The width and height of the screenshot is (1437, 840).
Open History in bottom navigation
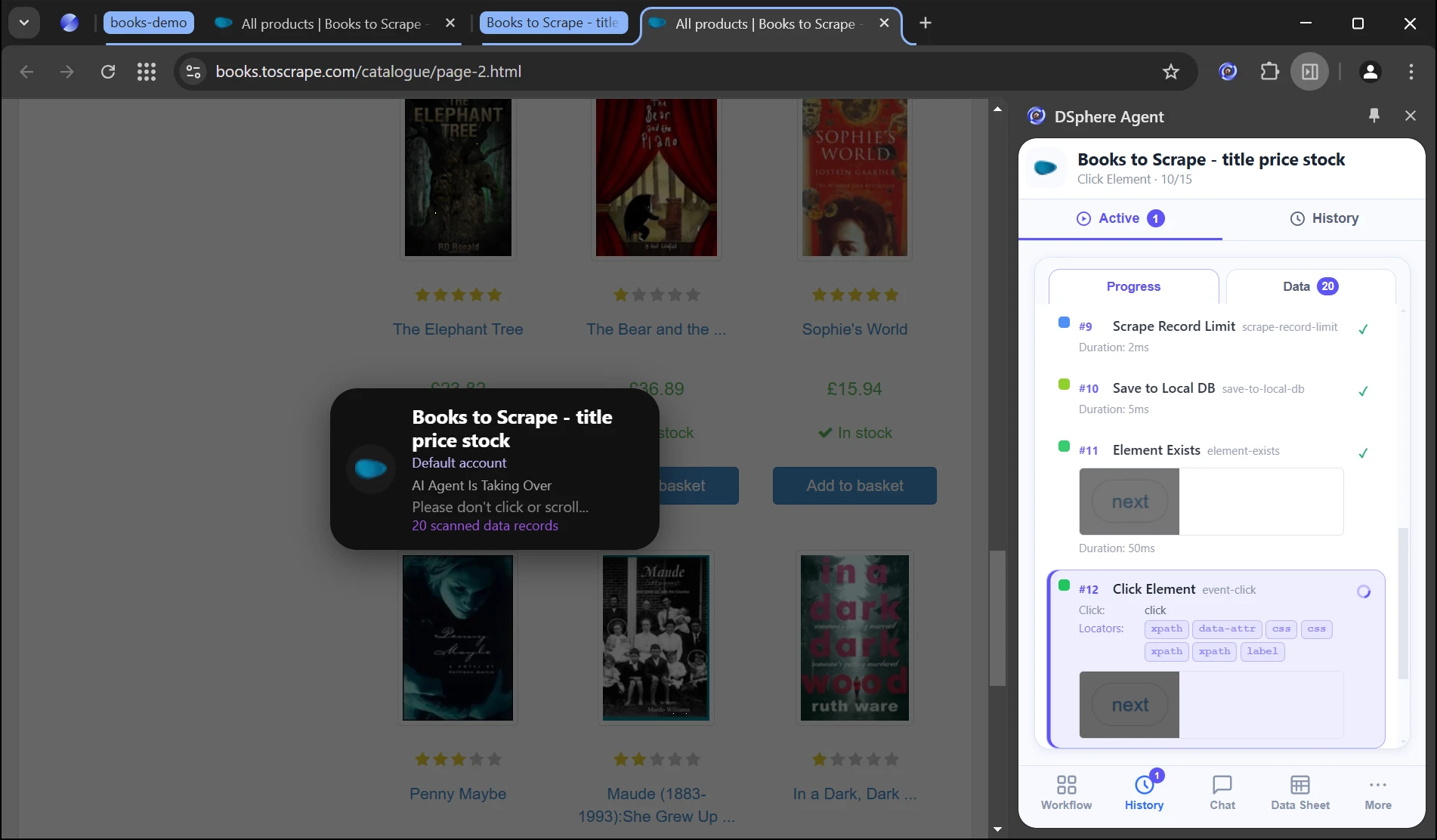tap(1144, 792)
